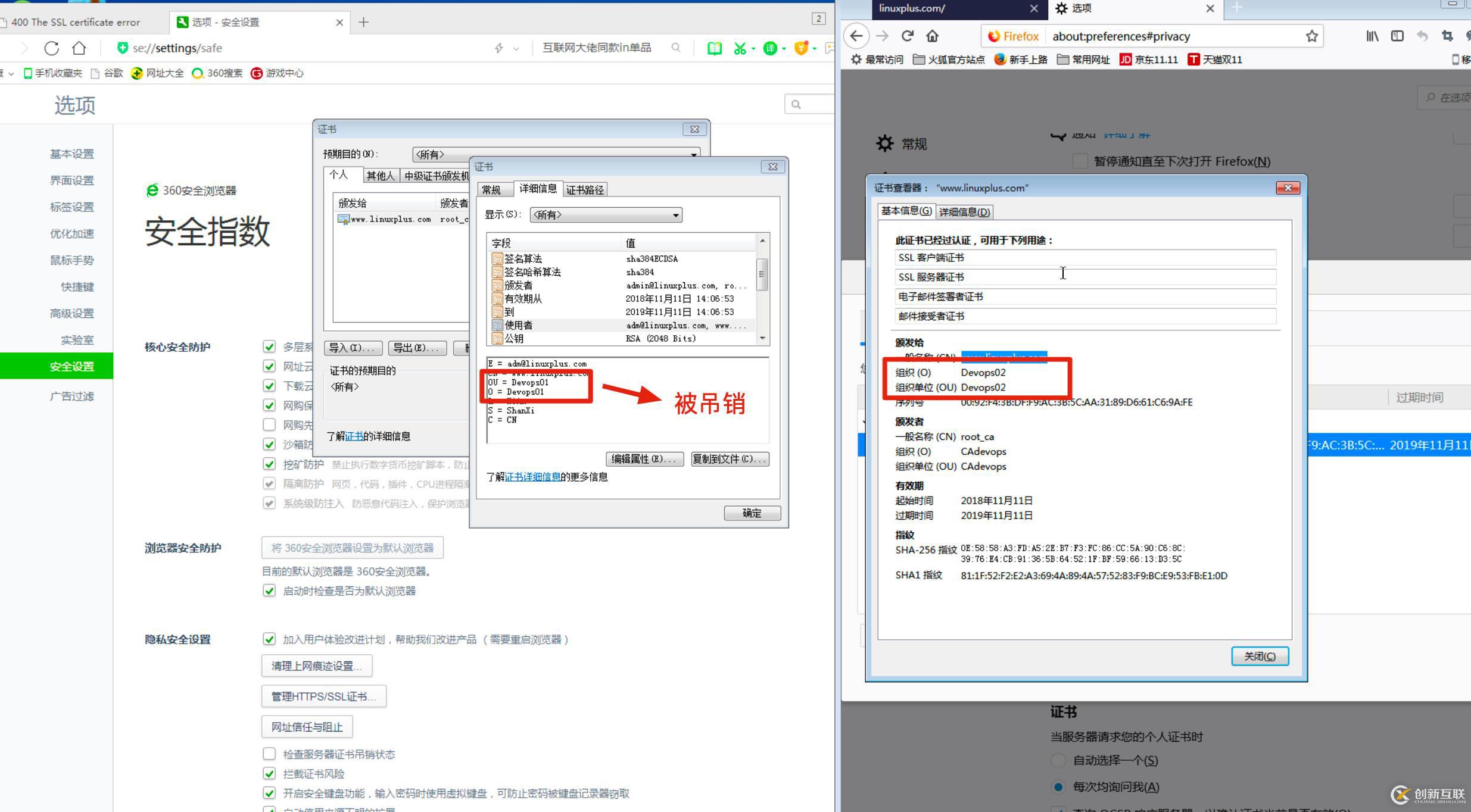Viewport: 1471px width, 812px height.
Task: Select 自动选择一个 radio button in Firefox
Action: (x=1058, y=760)
